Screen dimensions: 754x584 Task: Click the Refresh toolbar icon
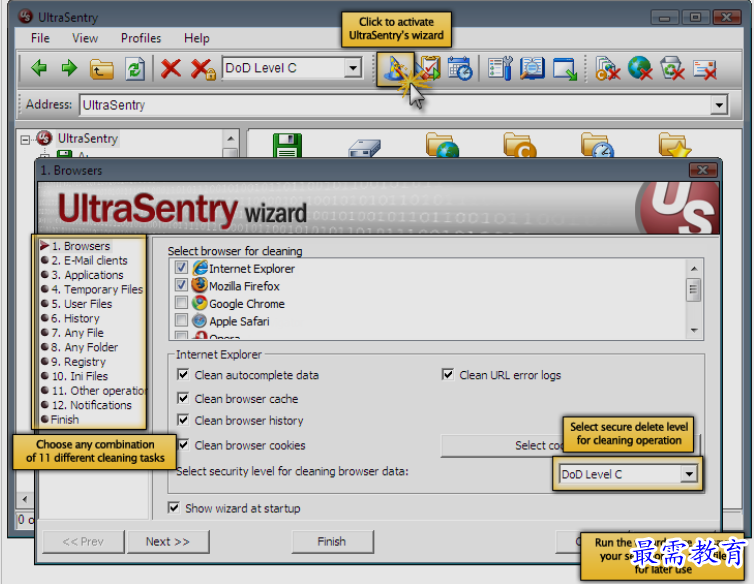135,69
